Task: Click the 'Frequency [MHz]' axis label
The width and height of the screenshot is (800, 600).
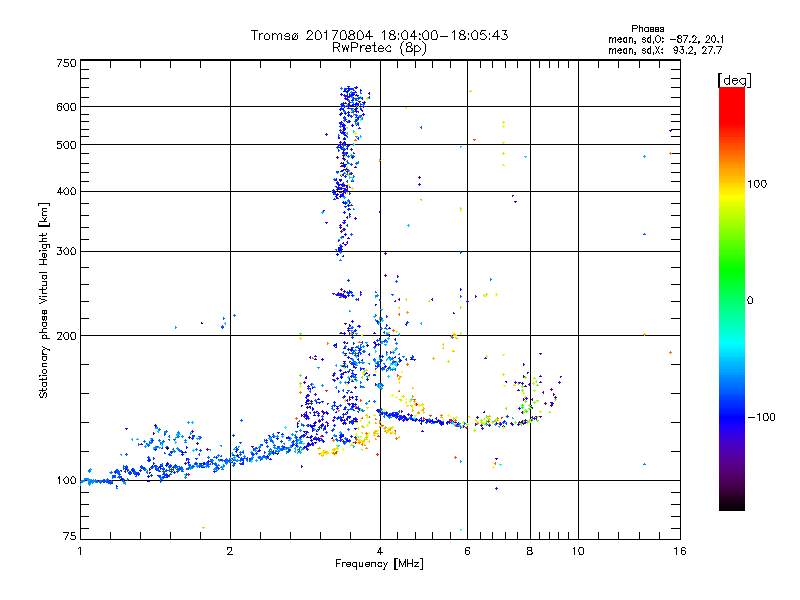Action: coord(380,564)
